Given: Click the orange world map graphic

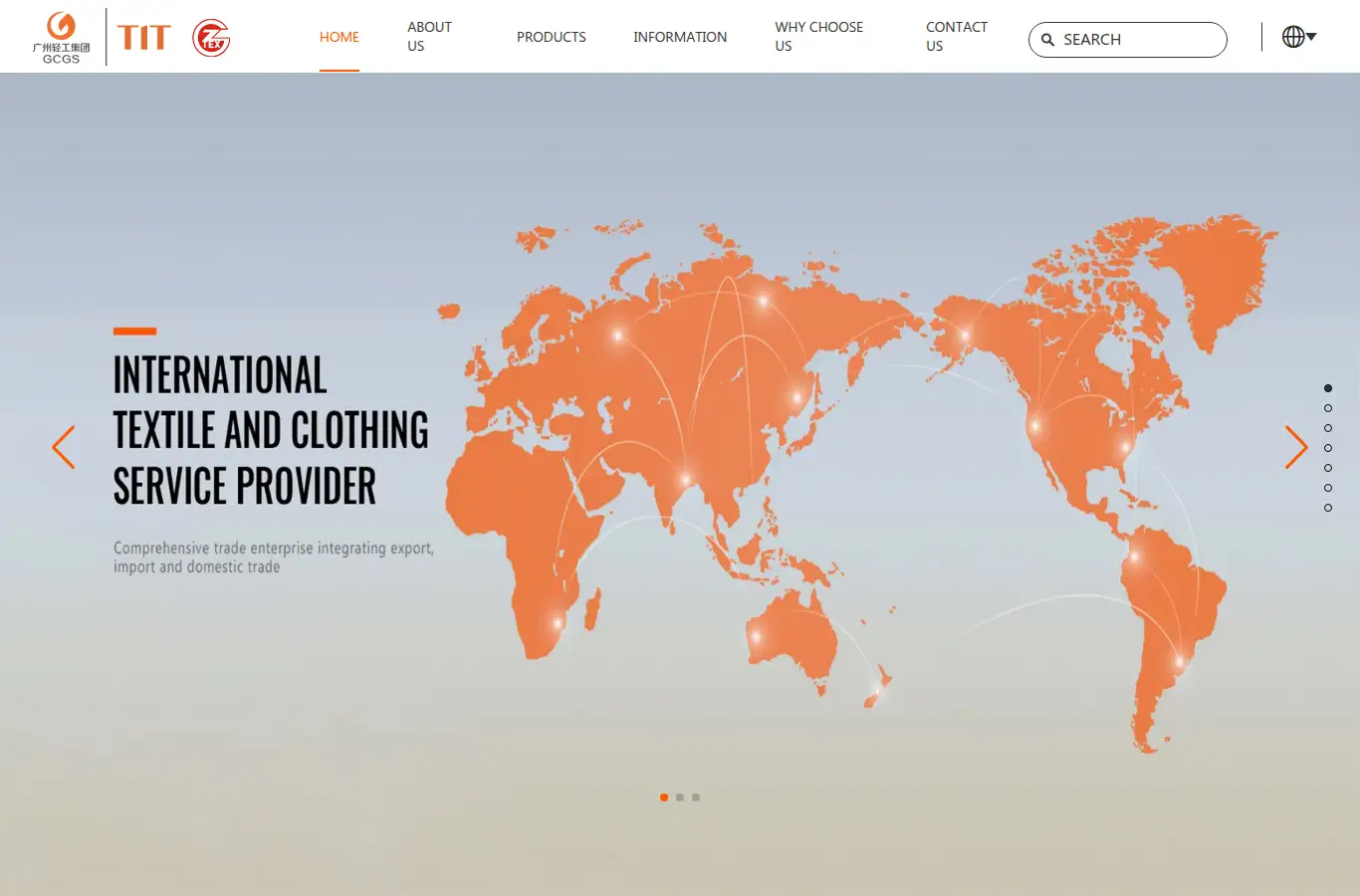Looking at the screenshot, I should (856, 483).
